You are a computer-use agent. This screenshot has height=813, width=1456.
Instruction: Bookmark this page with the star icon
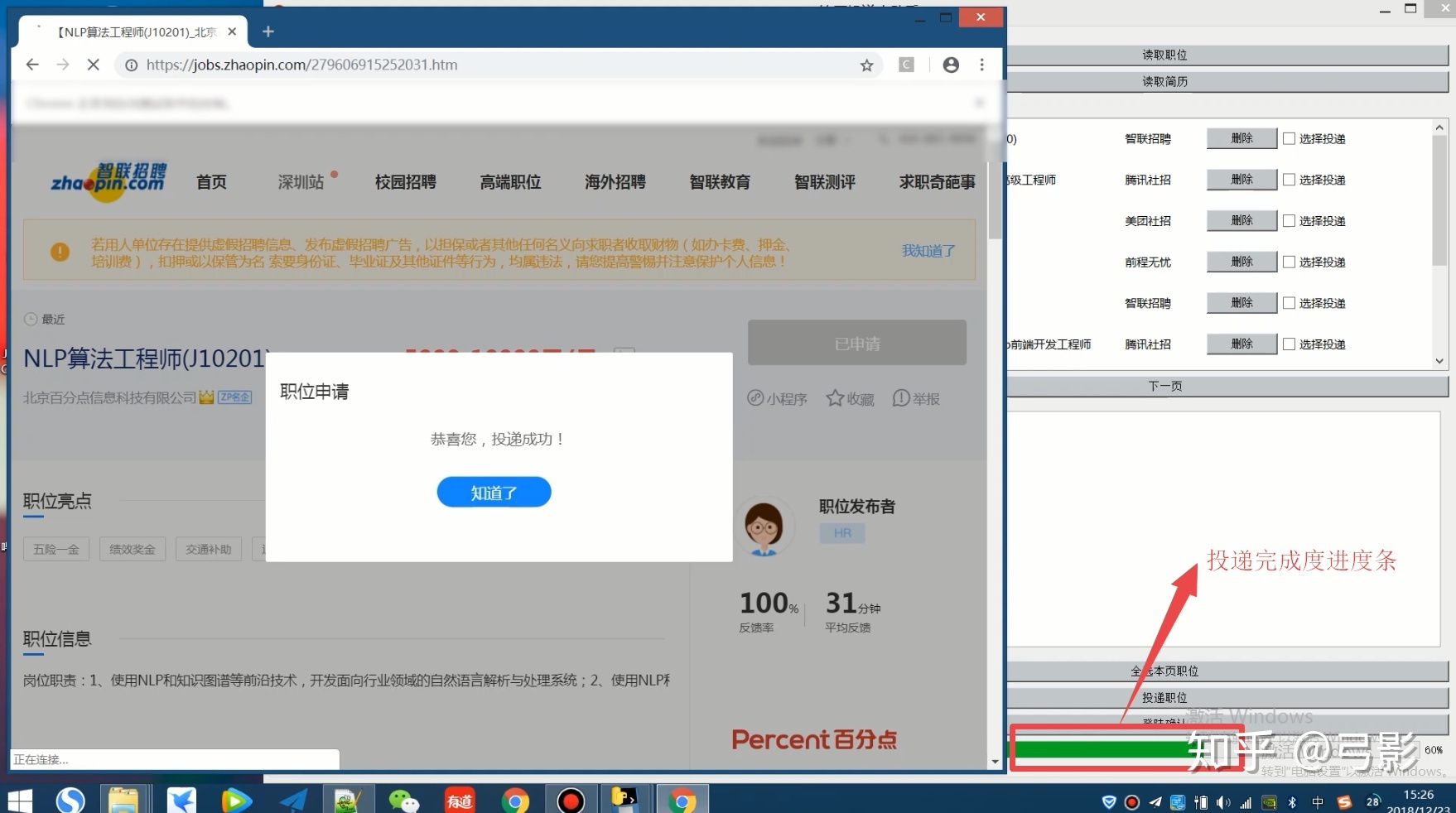tap(866, 65)
